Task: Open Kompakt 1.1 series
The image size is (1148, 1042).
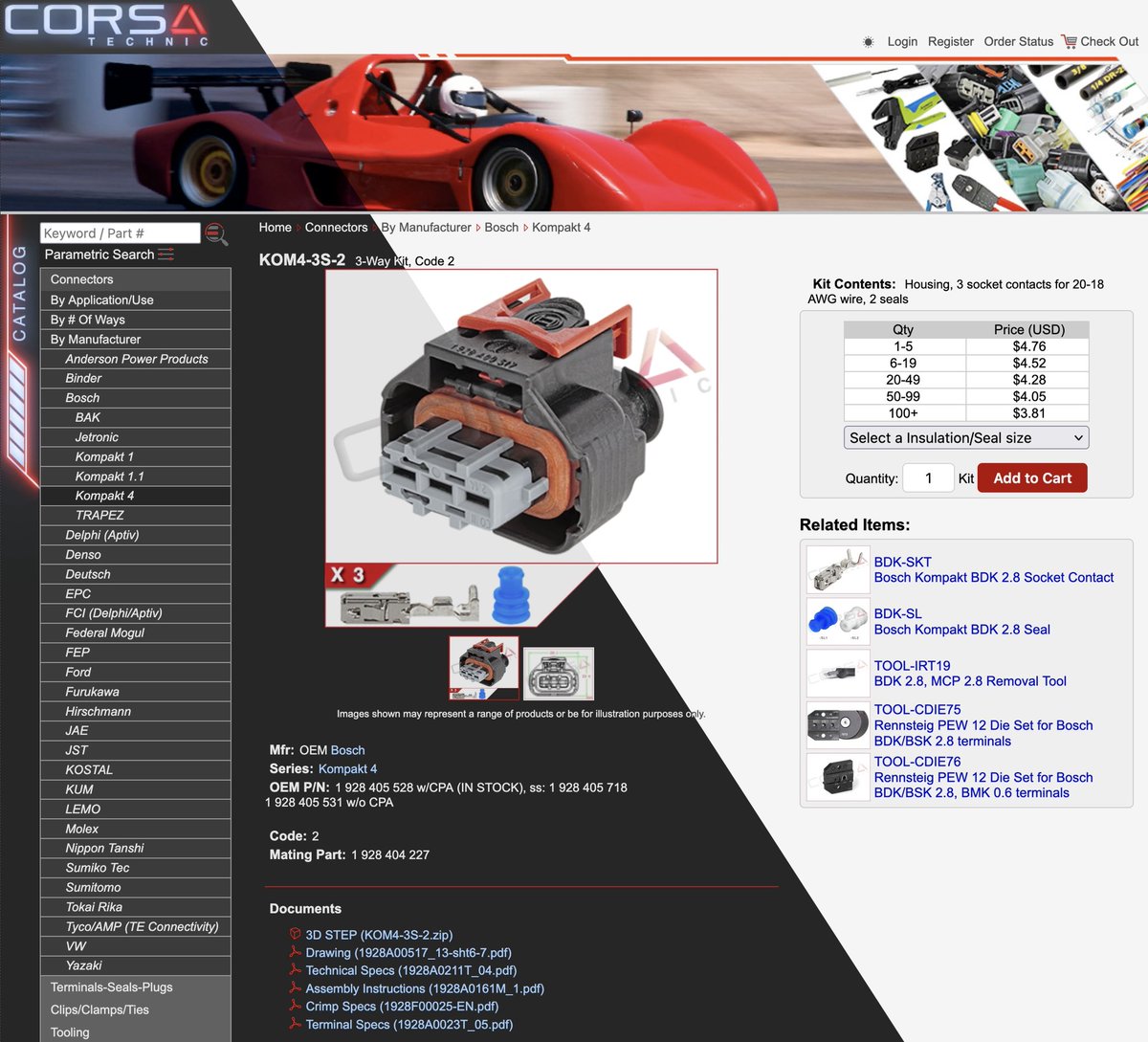Action: (136, 477)
